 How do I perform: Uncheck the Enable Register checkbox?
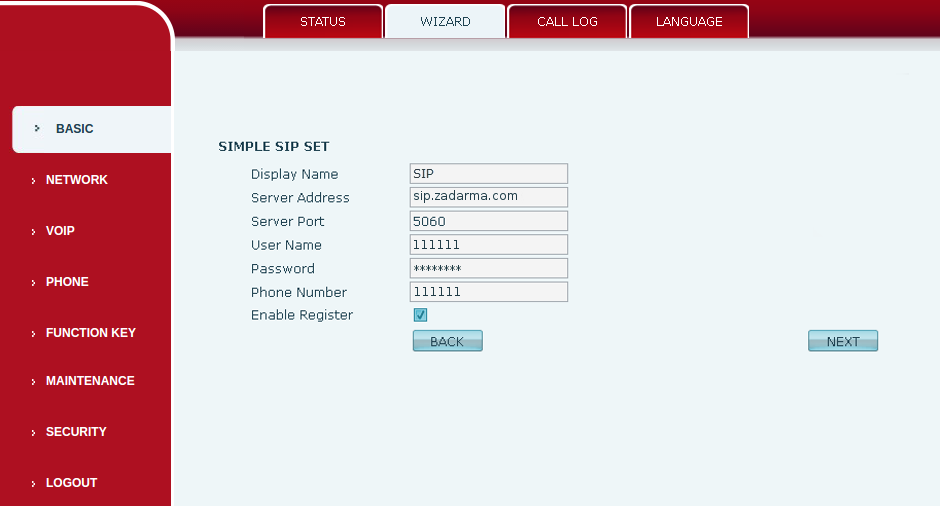421,315
